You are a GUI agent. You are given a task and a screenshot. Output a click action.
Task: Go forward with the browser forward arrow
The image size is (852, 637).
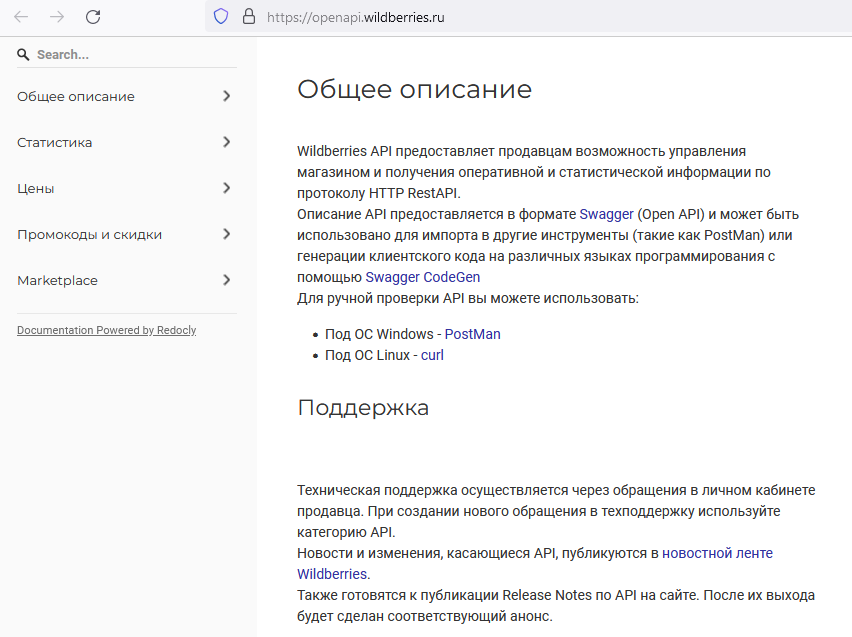tap(57, 17)
